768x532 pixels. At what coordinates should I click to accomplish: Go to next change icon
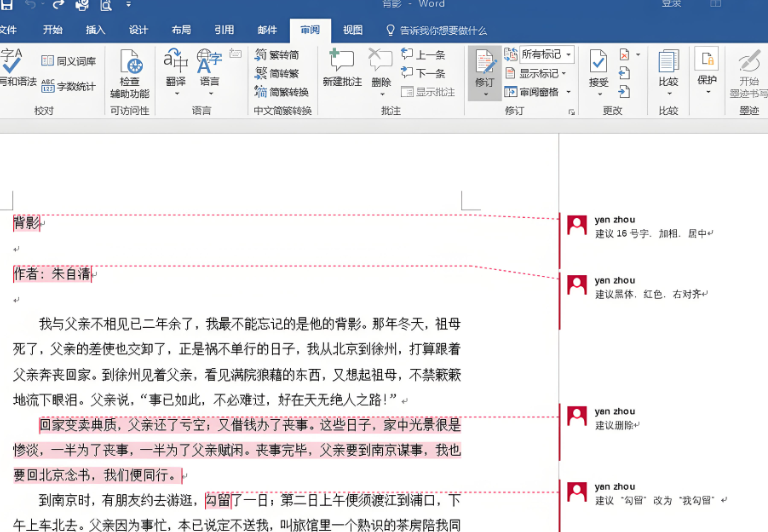(x=624, y=92)
